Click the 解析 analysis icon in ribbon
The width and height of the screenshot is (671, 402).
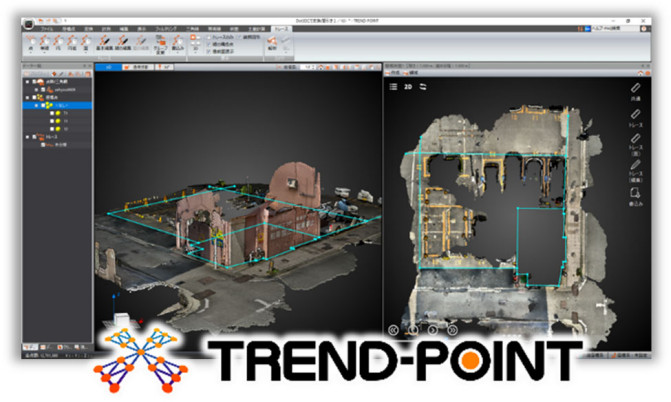coord(272,43)
